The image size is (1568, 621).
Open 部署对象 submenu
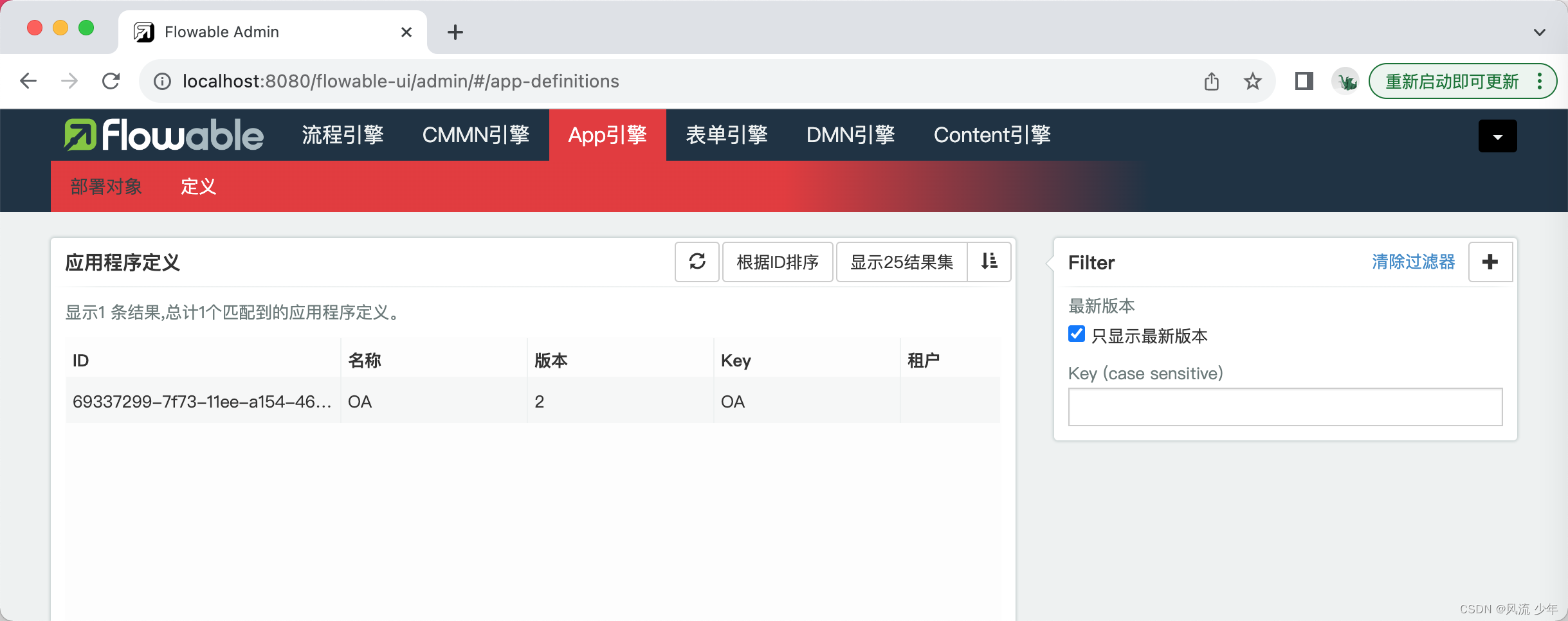(x=106, y=186)
